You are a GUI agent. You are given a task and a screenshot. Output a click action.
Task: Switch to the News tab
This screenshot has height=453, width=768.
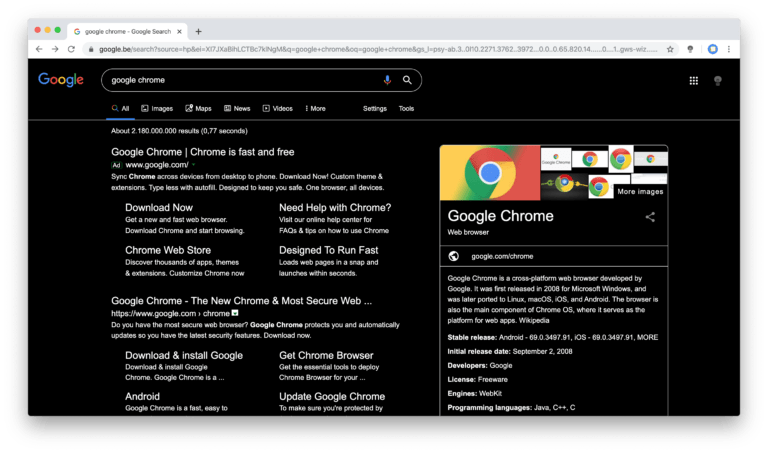point(237,109)
